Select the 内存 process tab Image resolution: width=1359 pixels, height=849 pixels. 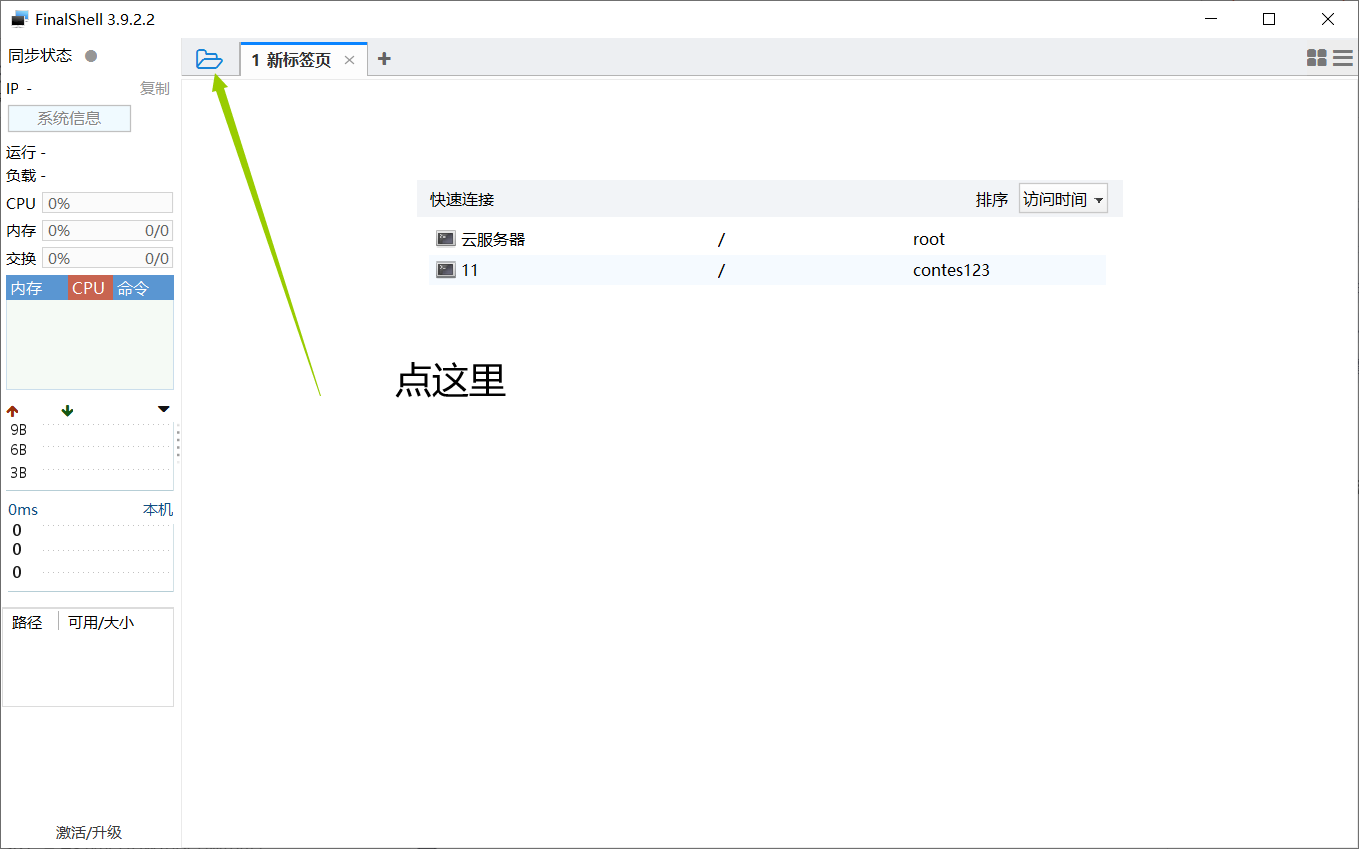pos(37,288)
